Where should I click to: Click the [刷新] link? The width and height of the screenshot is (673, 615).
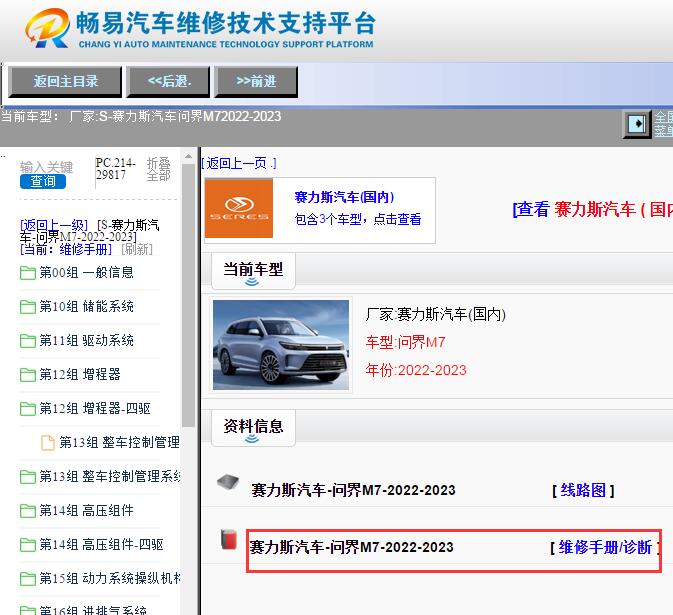point(137,249)
